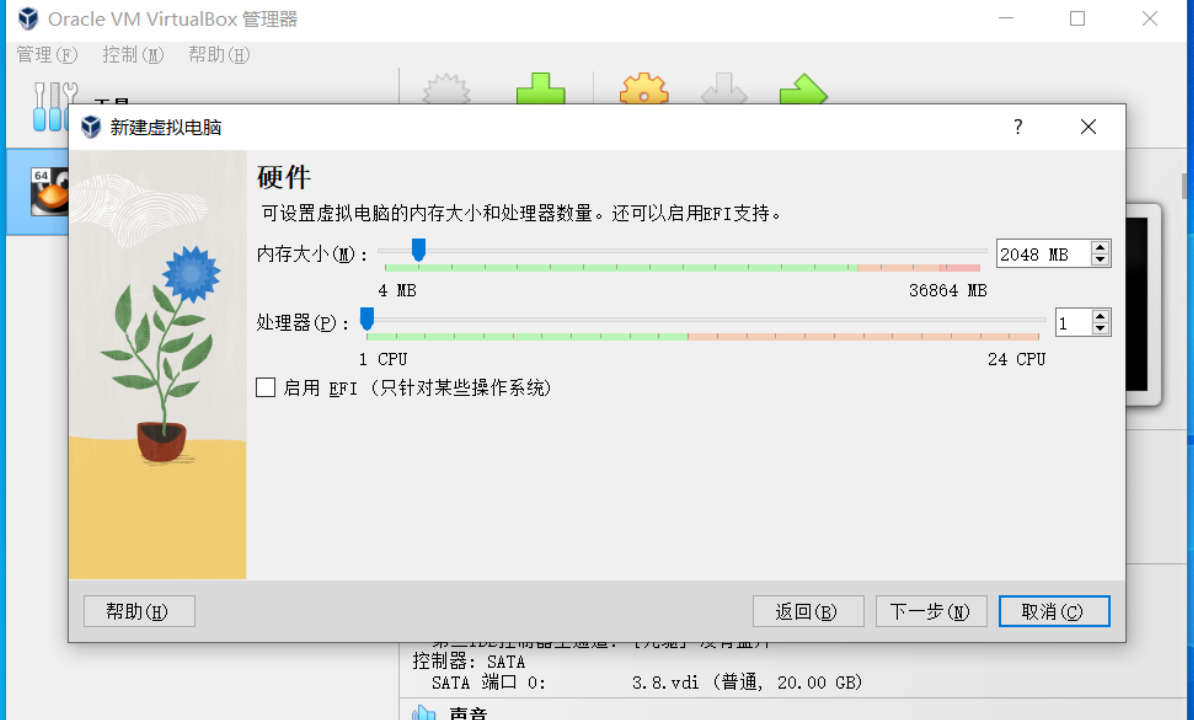Increase CPU count with the up arrow
The height and width of the screenshot is (720, 1194).
1100,316
